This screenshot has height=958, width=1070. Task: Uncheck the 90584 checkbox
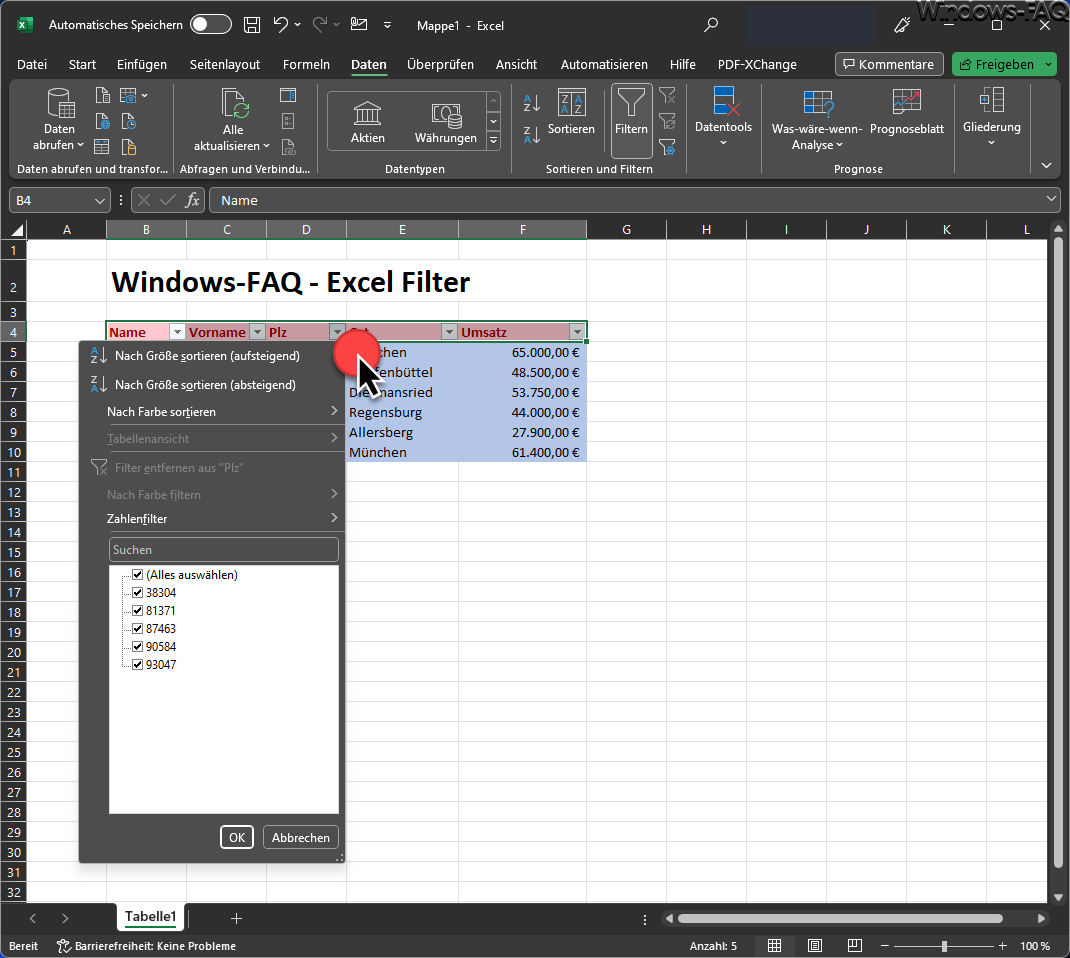pyautogui.click(x=137, y=646)
